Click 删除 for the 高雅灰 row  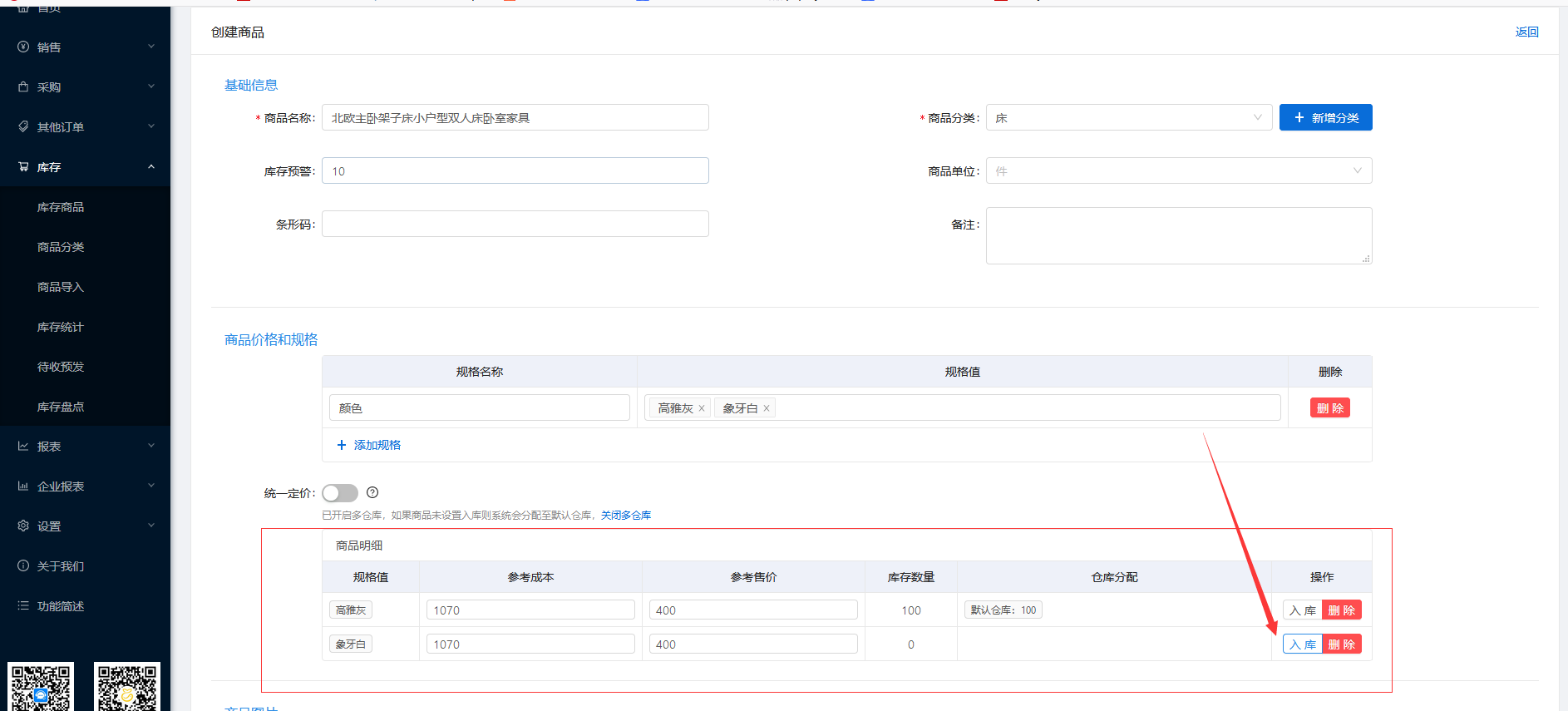1341,610
